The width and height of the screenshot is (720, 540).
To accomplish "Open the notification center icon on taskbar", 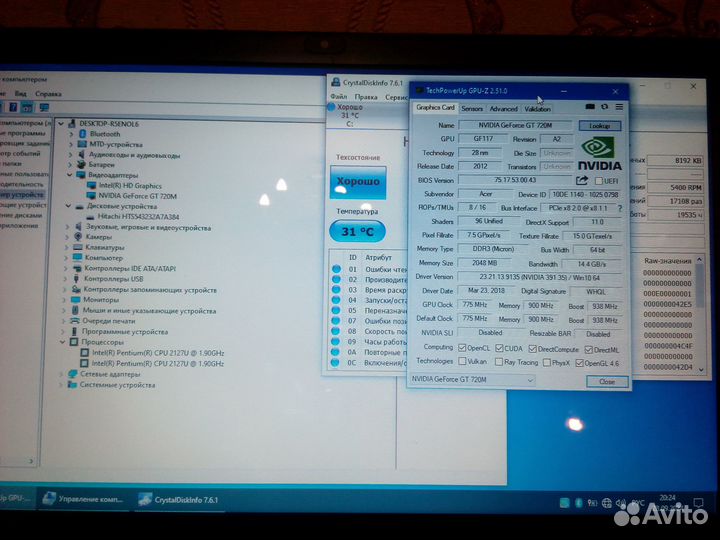I will point(698,503).
